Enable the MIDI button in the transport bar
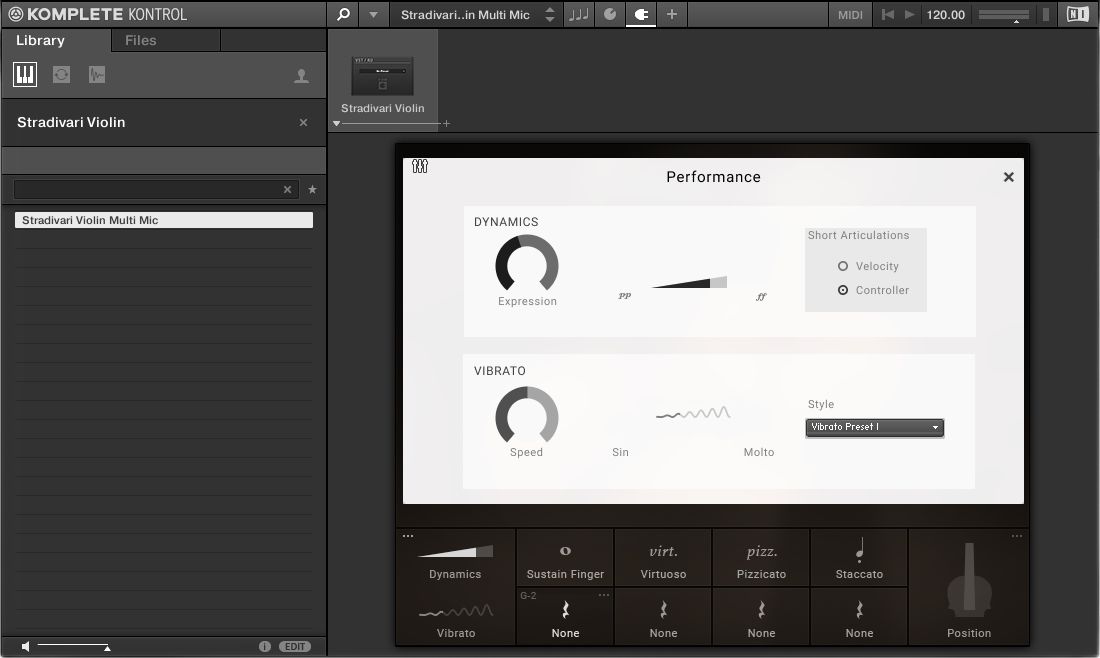The image size is (1100, 658). 850,15
